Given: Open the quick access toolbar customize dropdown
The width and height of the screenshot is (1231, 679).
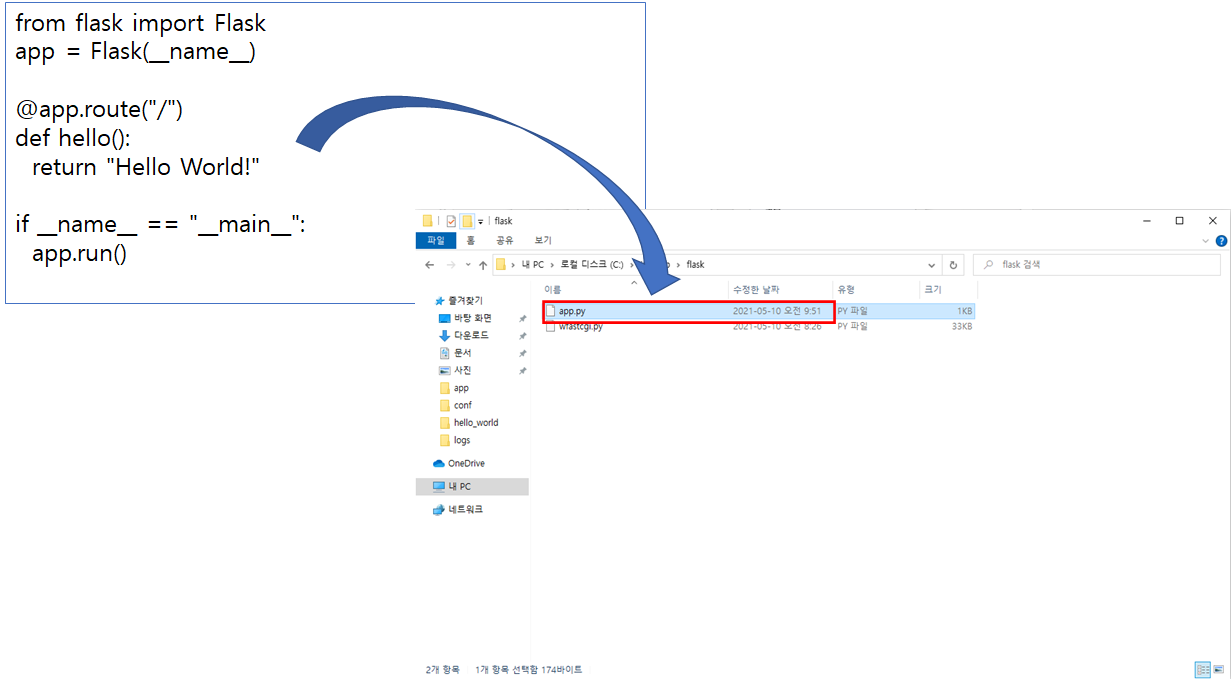Looking at the screenshot, I should (x=481, y=220).
